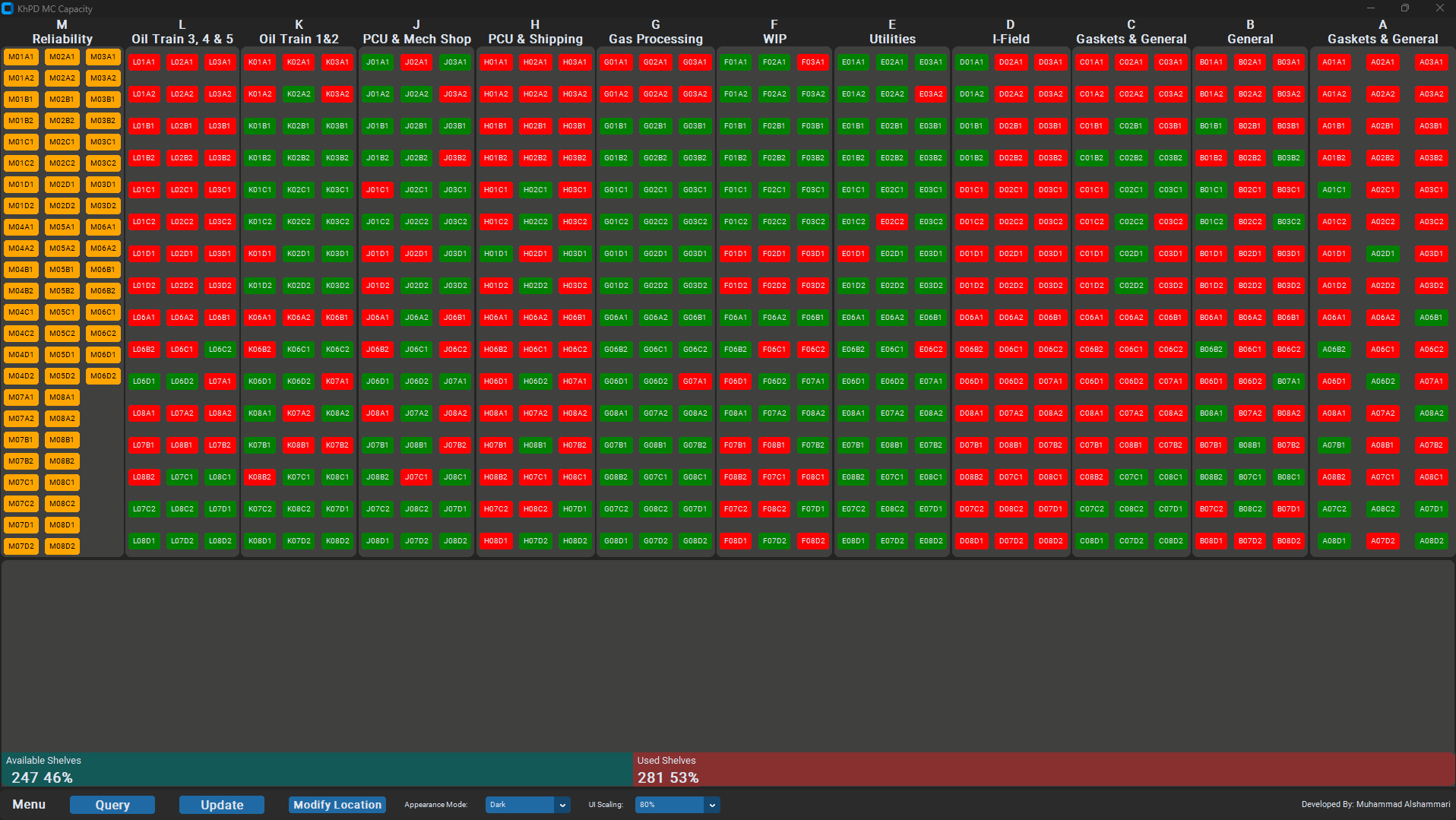Open the Appearance Mode dropdown
This screenshot has width=1456, height=820.
pyautogui.click(x=528, y=805)
